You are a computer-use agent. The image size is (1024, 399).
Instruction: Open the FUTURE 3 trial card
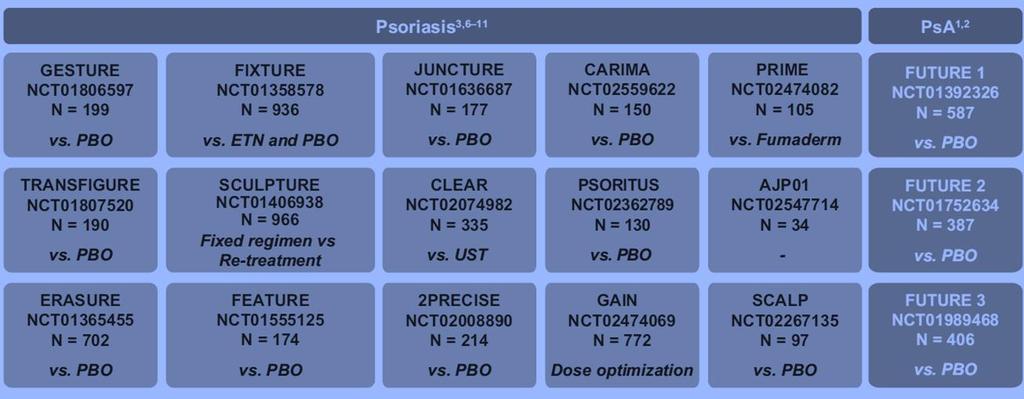click(x=945, y=335)
